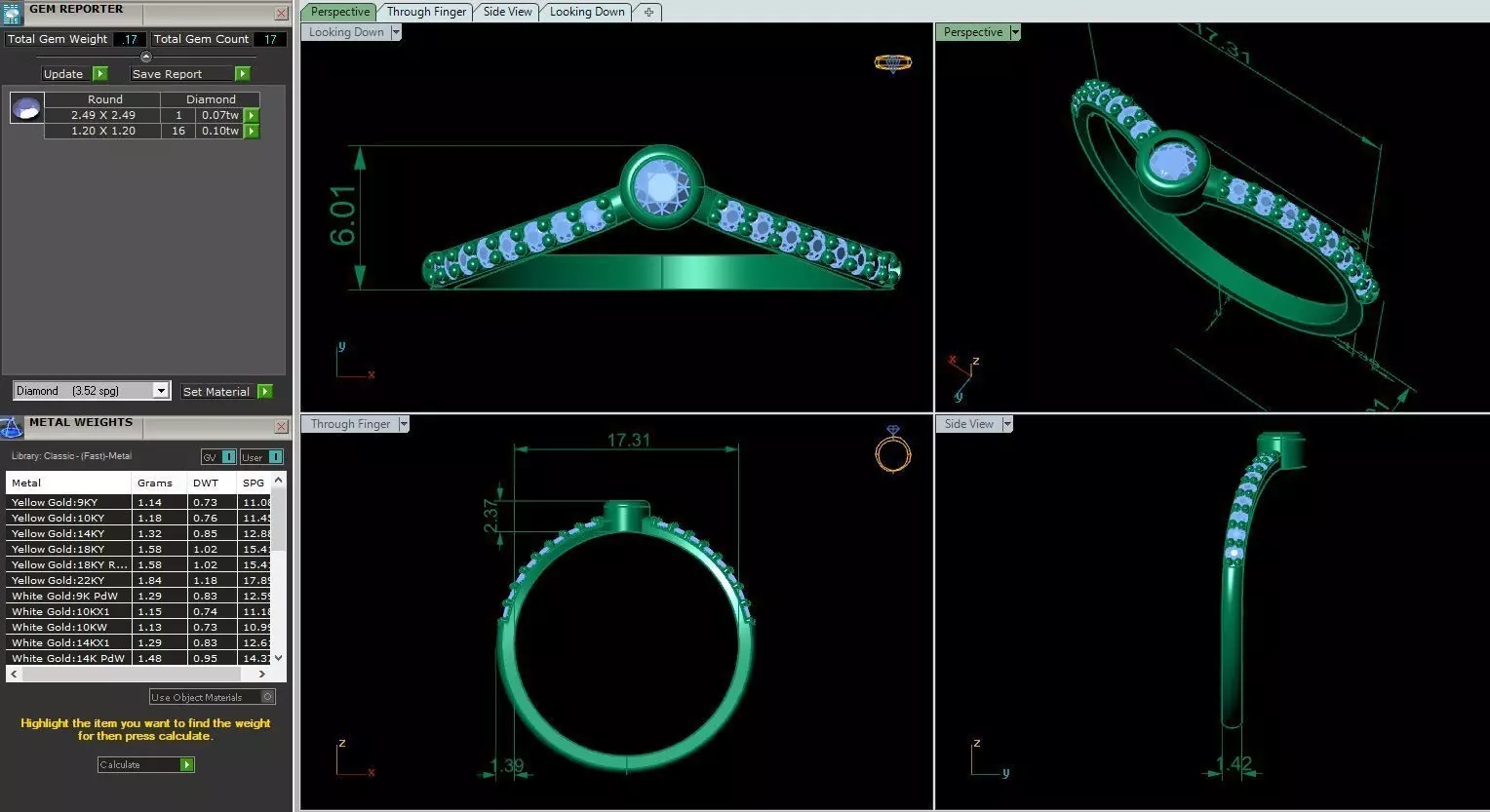Click the Update button
Screen dimensions: 1490x812
(x=66, y=74)
